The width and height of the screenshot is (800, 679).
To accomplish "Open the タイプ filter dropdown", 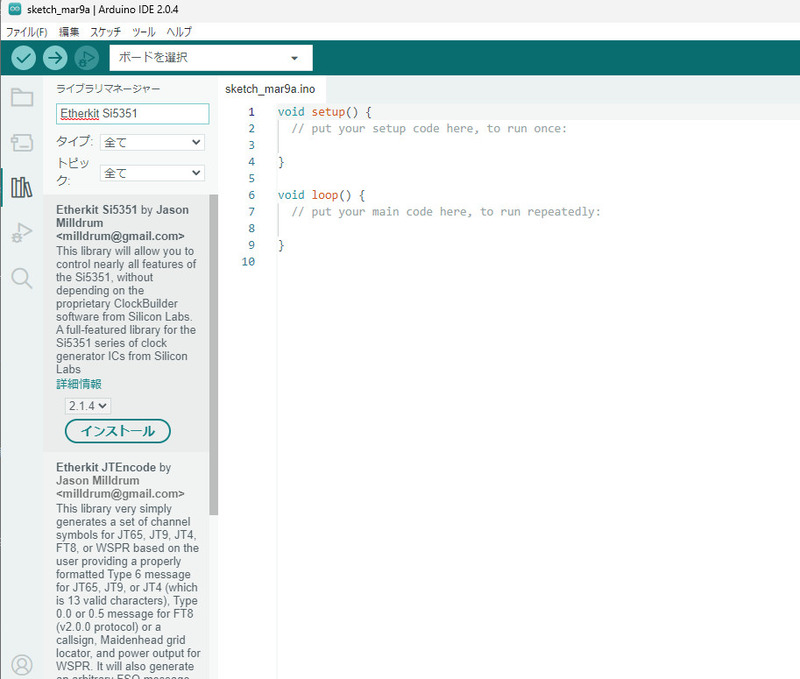I will point(152,142).
